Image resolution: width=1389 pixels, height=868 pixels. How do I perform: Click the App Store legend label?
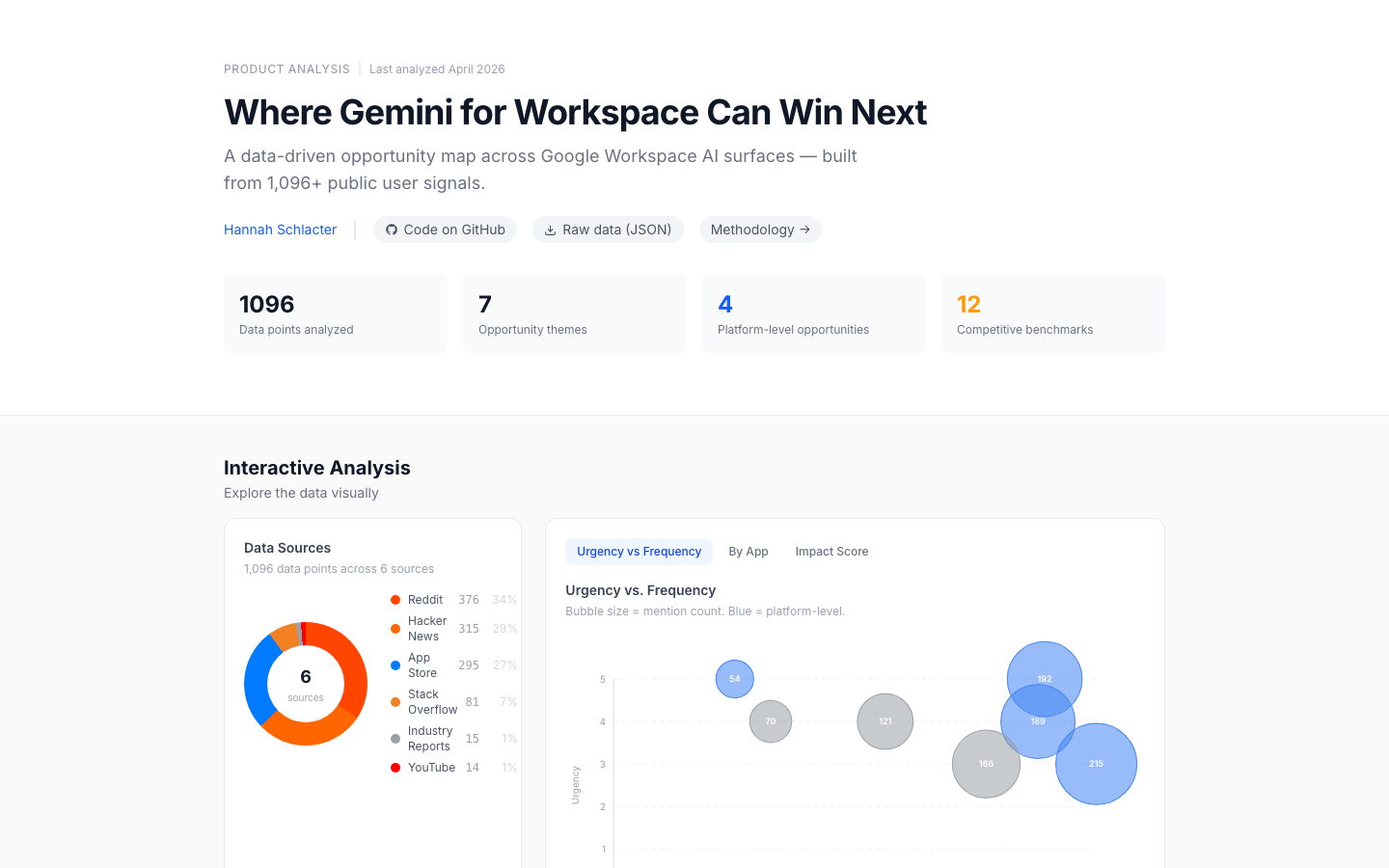click(422, 665)
